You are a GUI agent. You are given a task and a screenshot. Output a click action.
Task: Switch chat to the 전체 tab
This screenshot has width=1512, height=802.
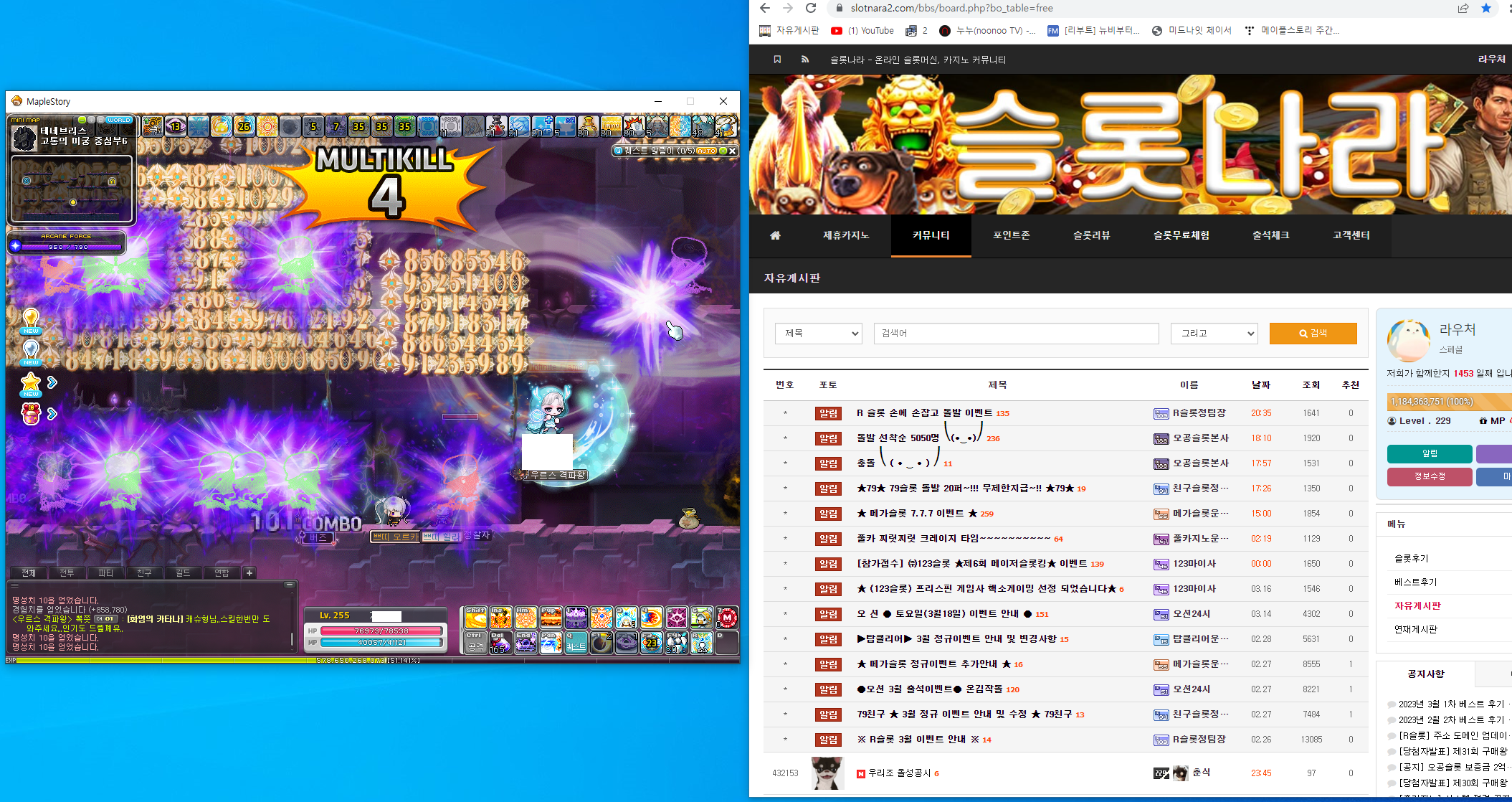29,572
